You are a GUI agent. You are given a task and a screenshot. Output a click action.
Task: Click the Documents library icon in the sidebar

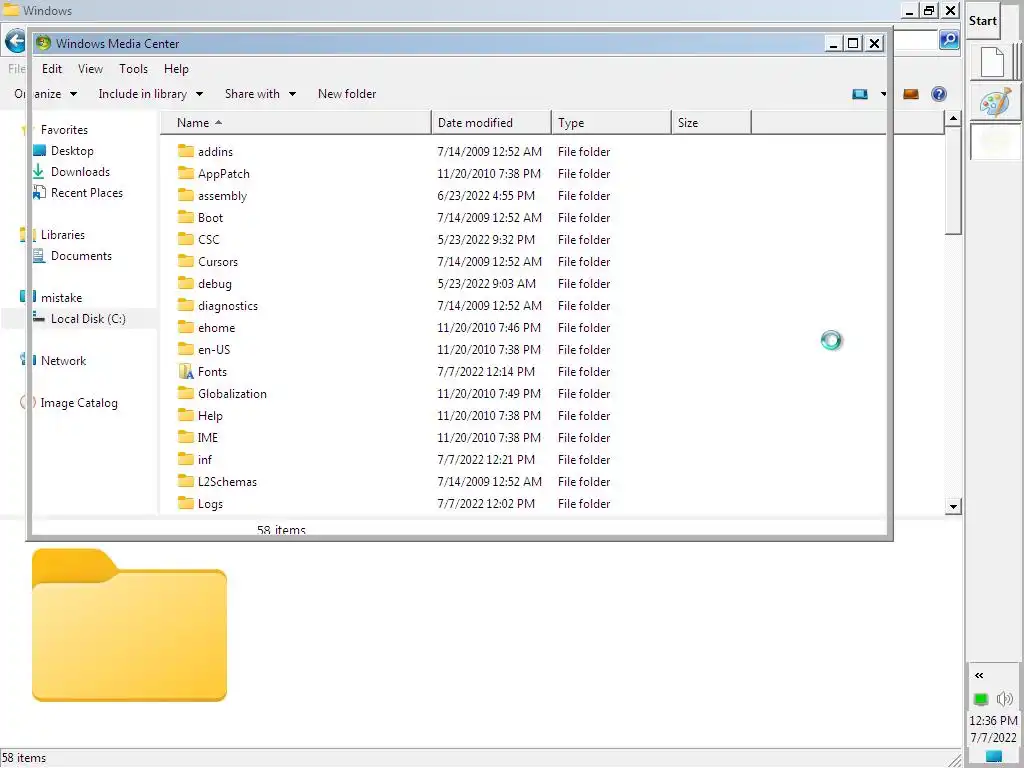pos(39,255)
